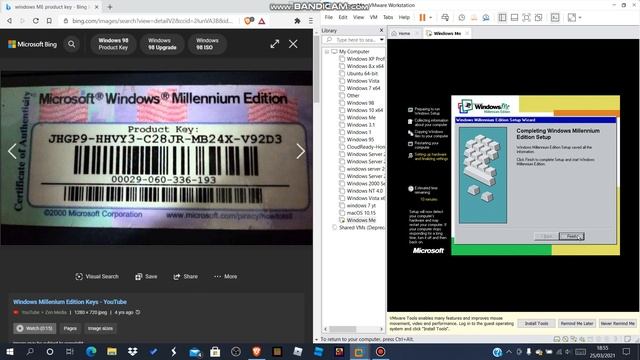The image size is (640, 360).
Task: Open the More options ellipsis menu
Action: point(226,276)
